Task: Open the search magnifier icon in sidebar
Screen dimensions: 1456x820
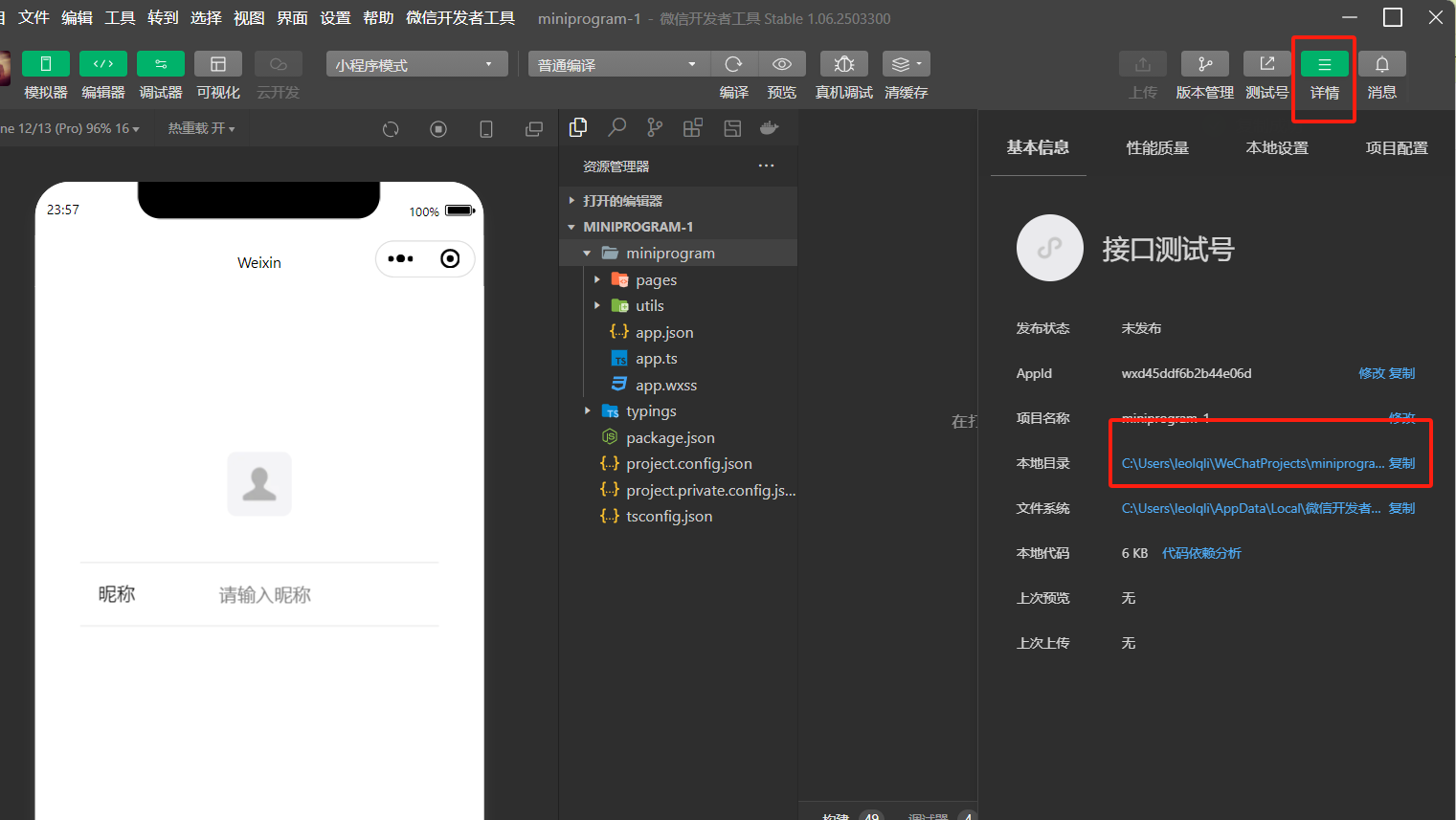Action: click(617, 127)
